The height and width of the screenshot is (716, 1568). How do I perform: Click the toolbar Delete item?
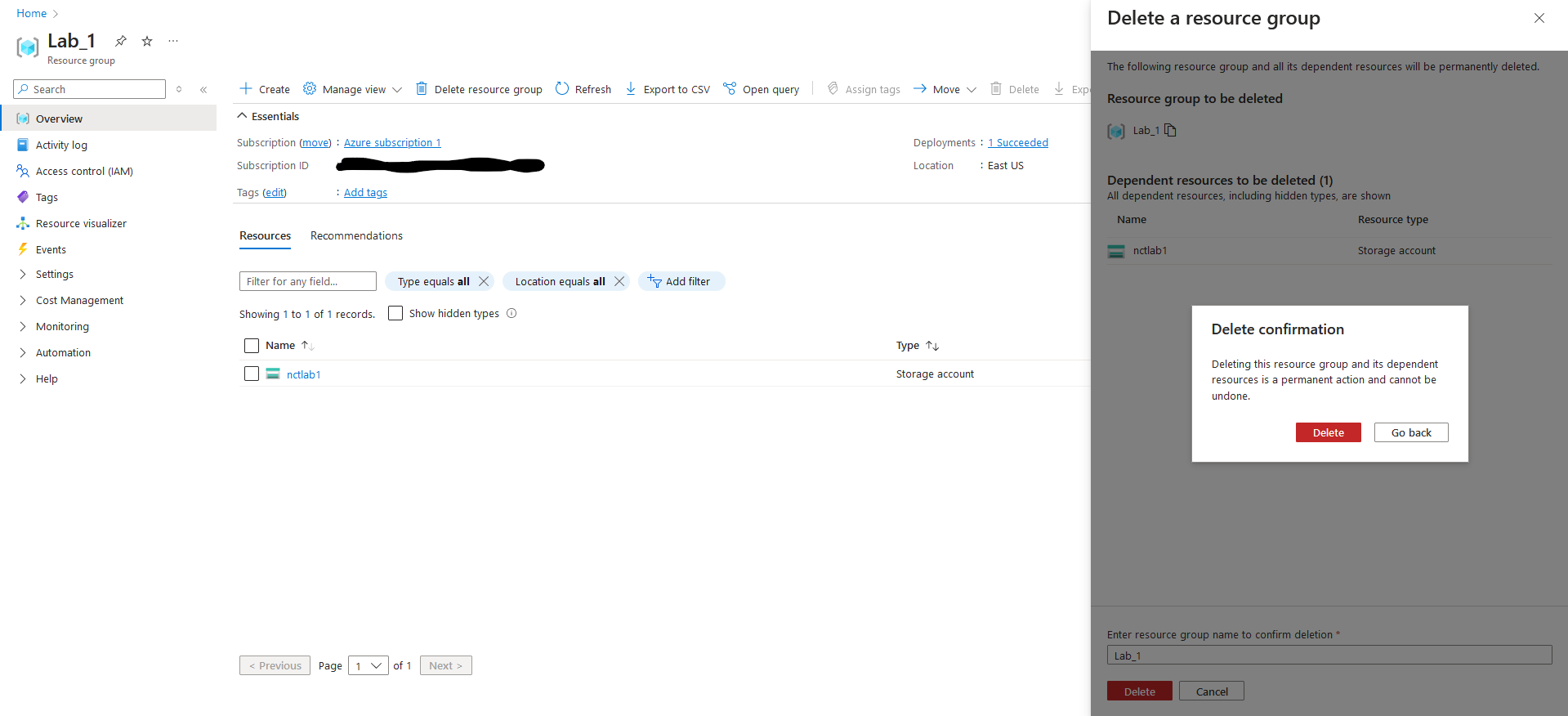tap(1015, 89)
